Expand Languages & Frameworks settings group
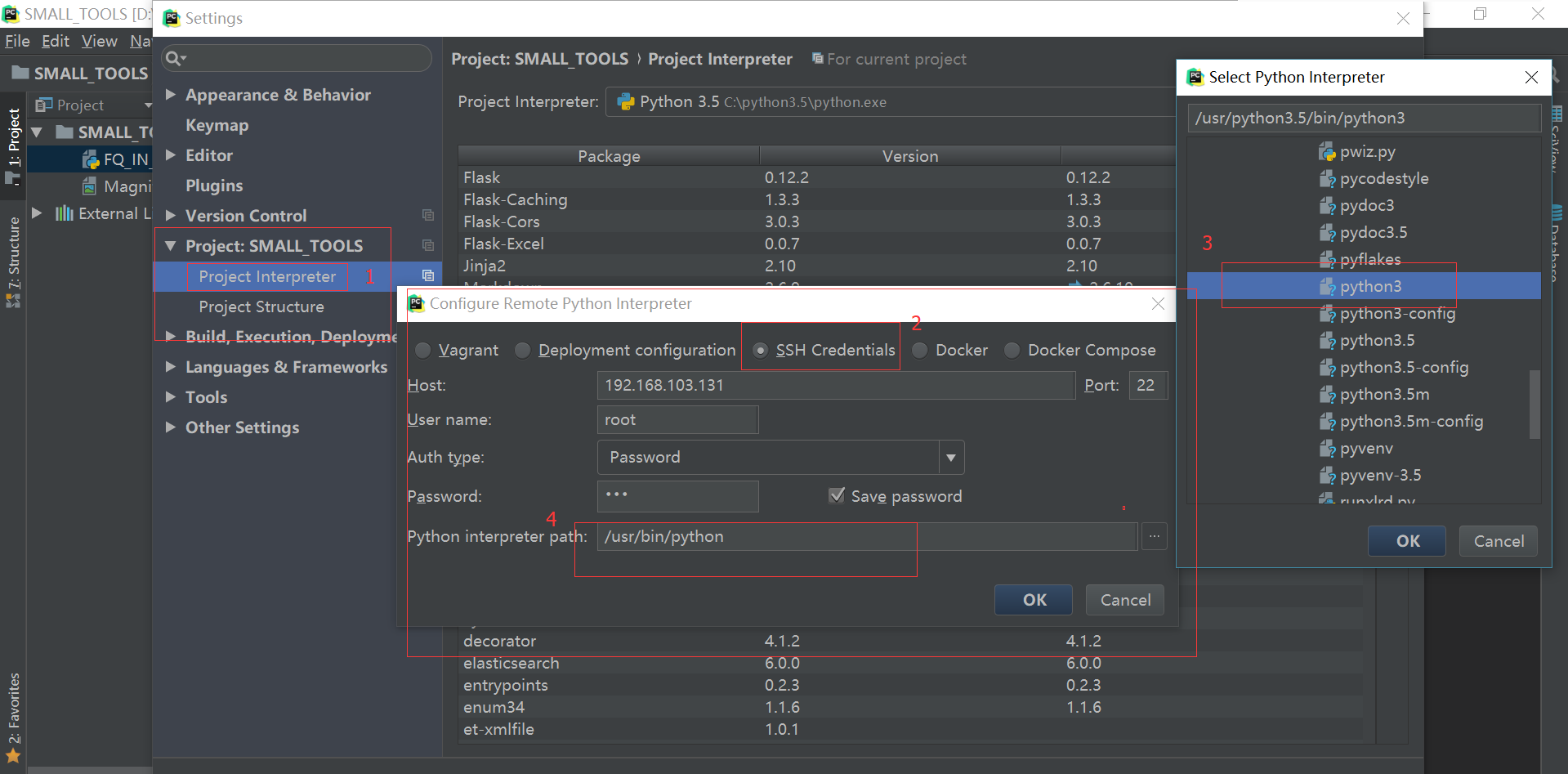The width and height of the screenshot is (1568, 774). pyautogui.click(x=171, y=367)
